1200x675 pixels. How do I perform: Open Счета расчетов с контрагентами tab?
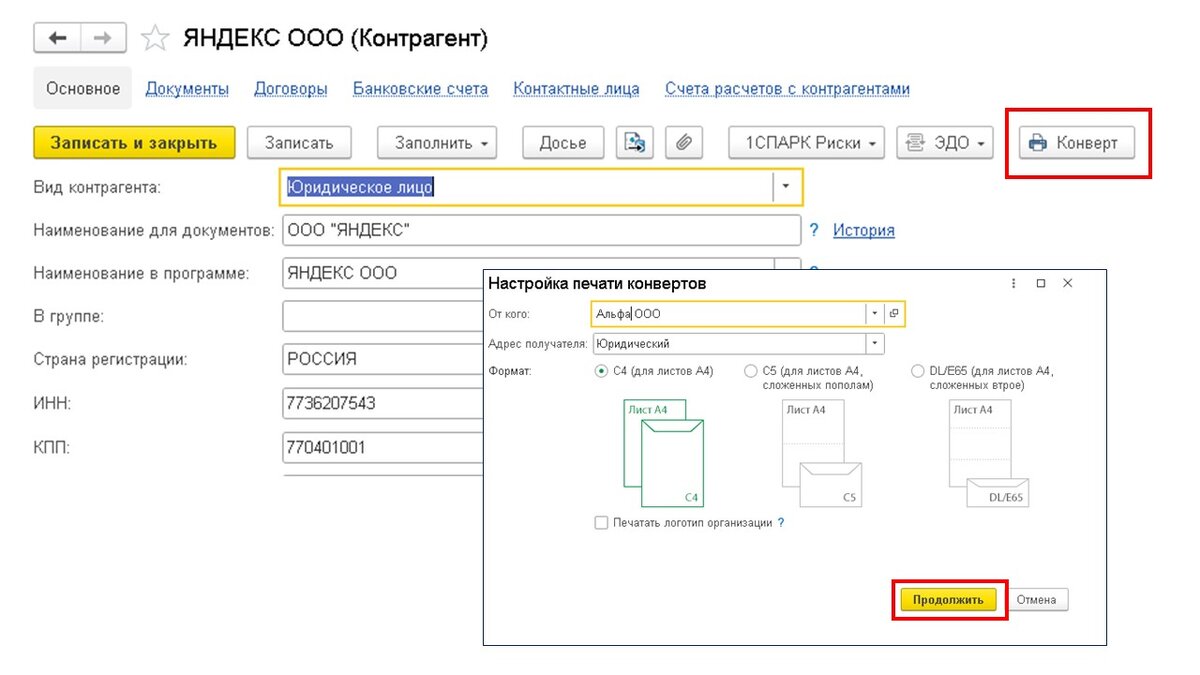tap(788, 88)
